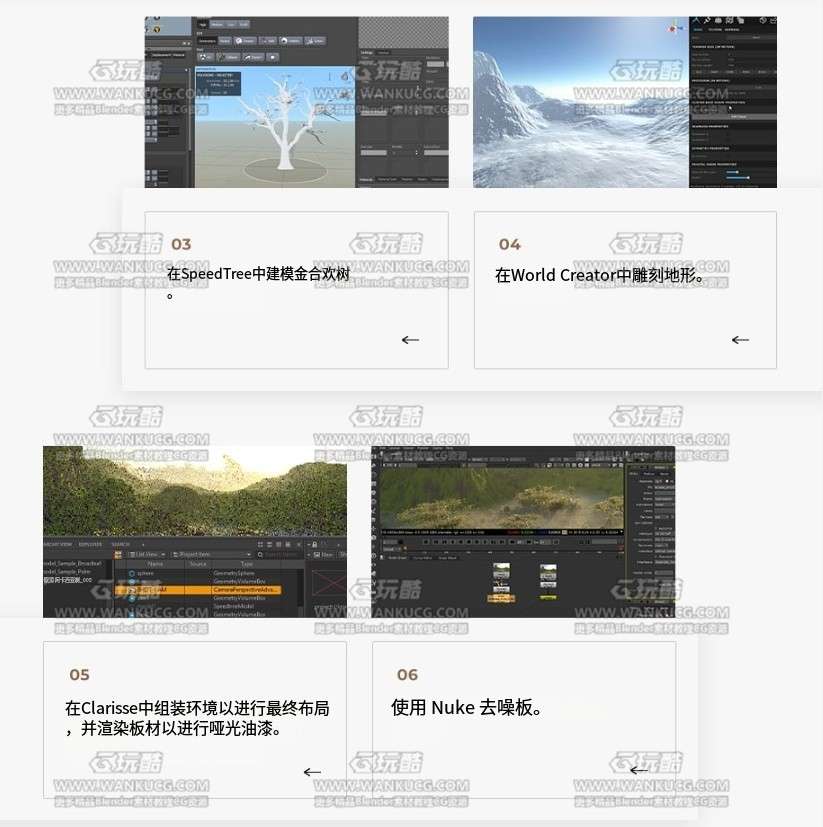The image size is (823, 827).
Task: Select the orange highlighted node in Nuke's node graph
Action: (501, 598)
